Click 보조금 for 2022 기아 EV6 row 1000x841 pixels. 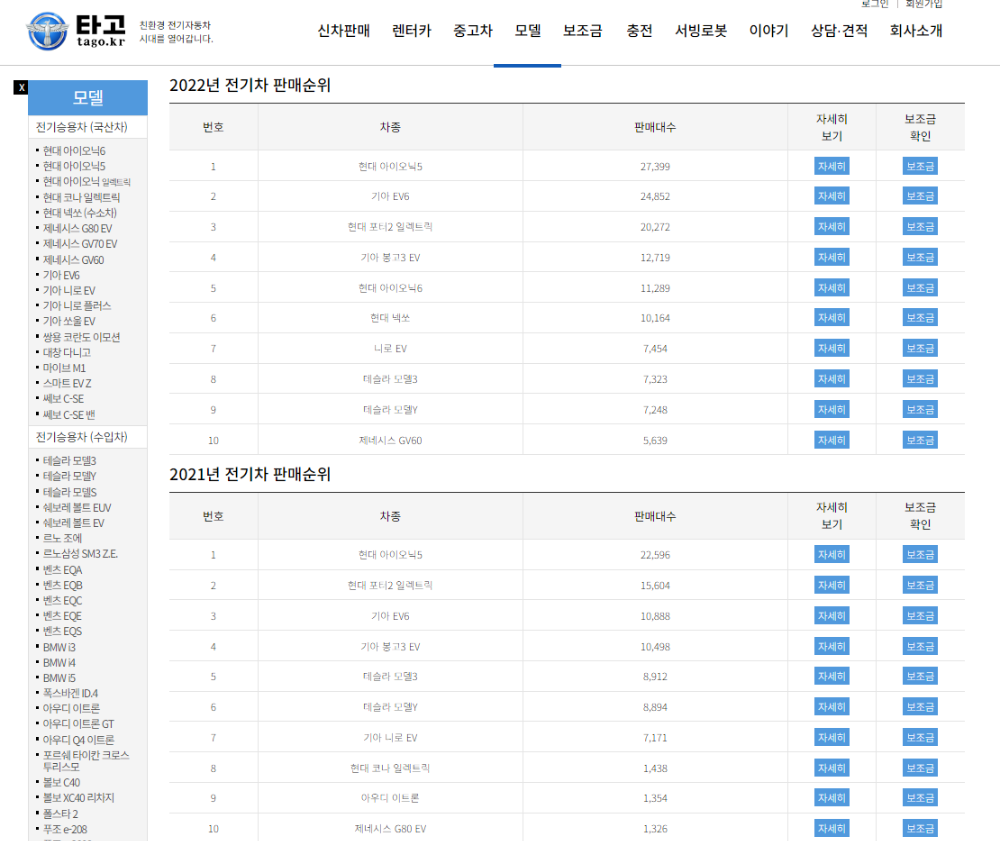coord(920,196)
